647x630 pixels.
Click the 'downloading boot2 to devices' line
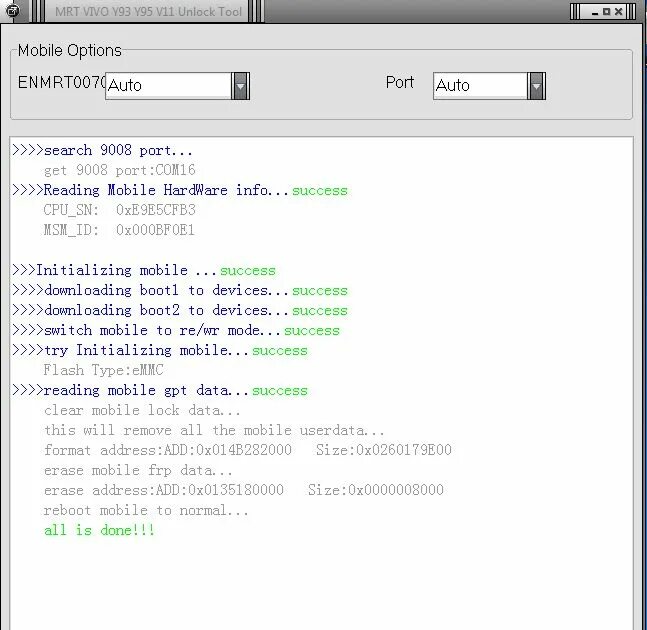click(180, 310)
